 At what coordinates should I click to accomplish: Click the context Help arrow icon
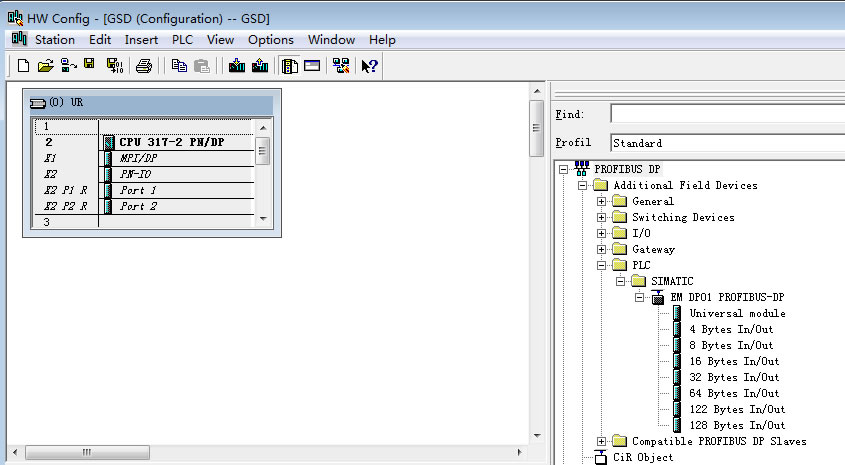[370, 66]
